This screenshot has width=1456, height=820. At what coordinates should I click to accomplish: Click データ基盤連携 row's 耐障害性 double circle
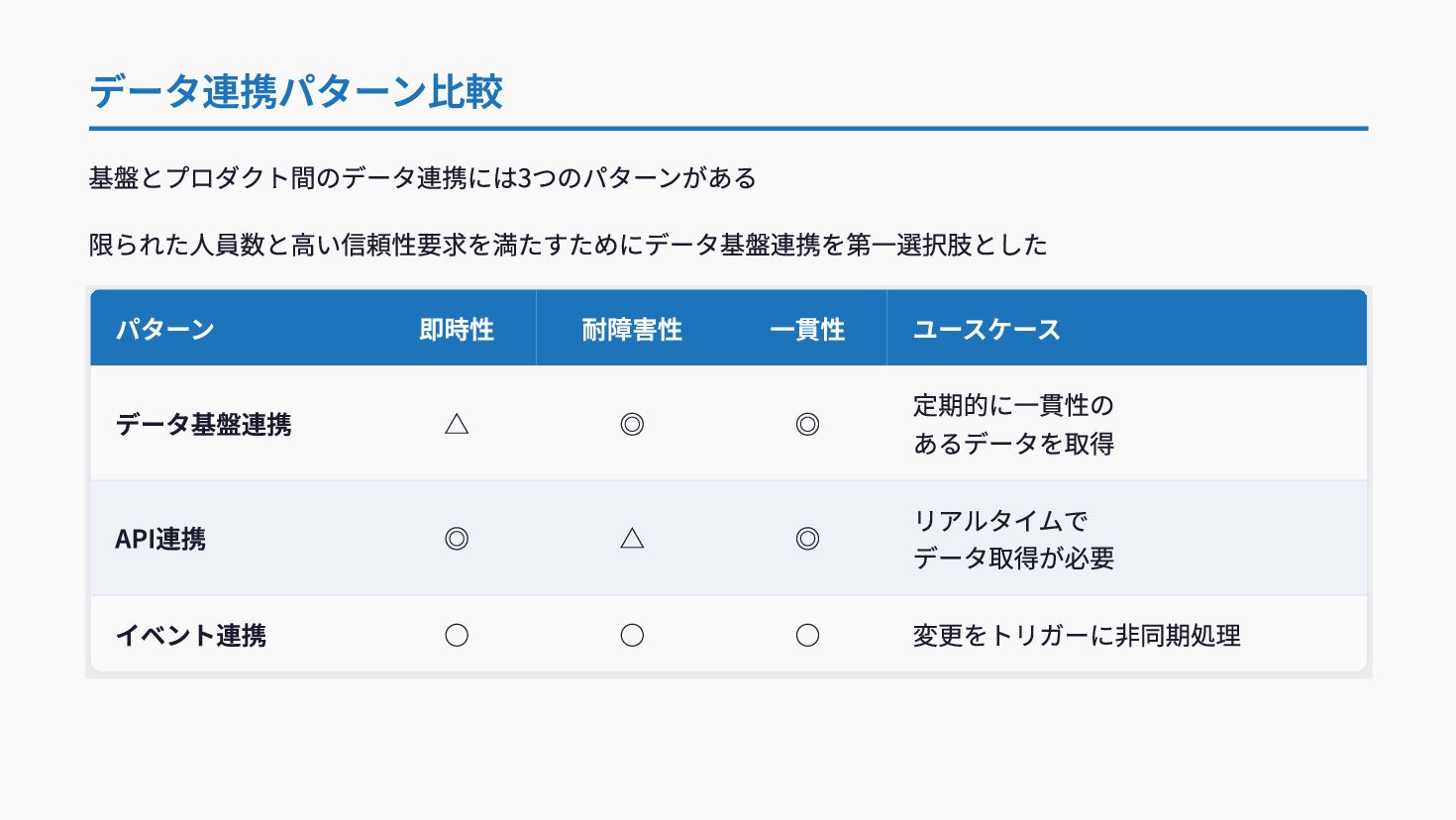pyautogui.click(x=632, y=424)
